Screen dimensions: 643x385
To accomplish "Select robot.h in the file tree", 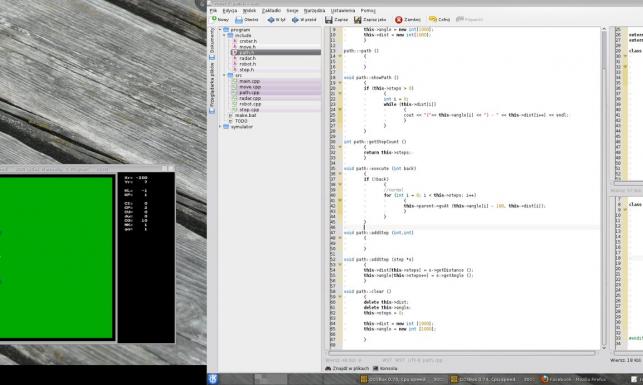I will coord(247,64).
